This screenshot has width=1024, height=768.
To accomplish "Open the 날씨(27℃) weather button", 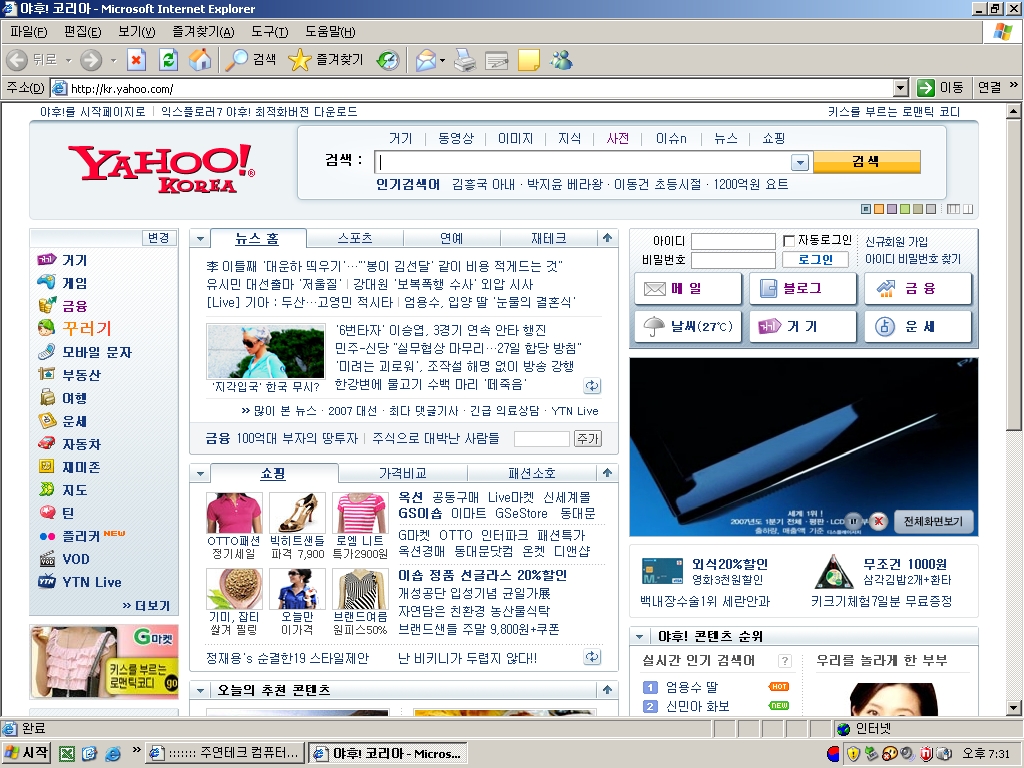I will pos(688,326).
